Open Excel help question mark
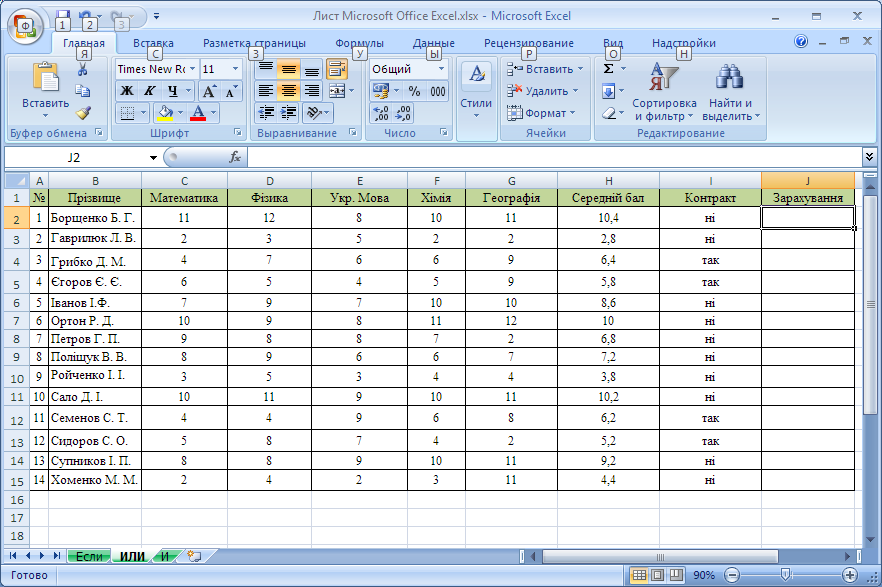The image size is (882, 587). (802, 41)
